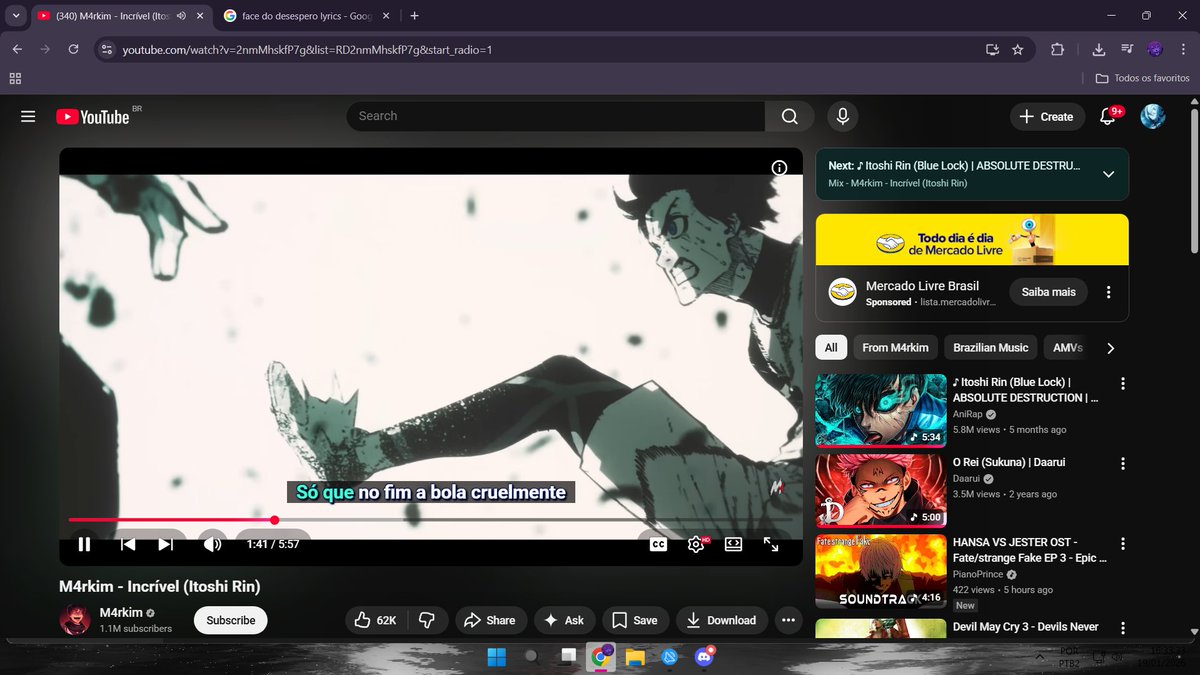Click the magnifier search button

[x=790, y=116]
